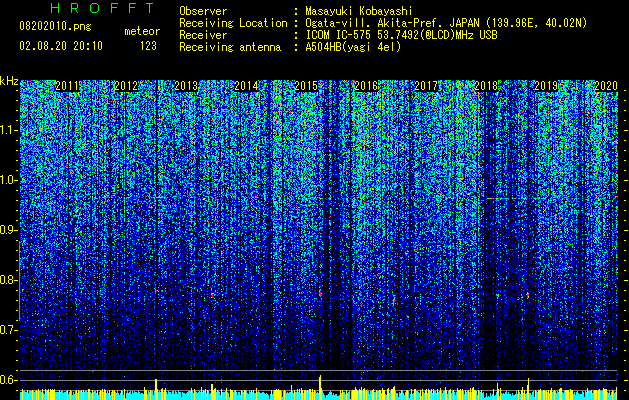Click the HROFFT title text
629x400 pixels.
102,8
